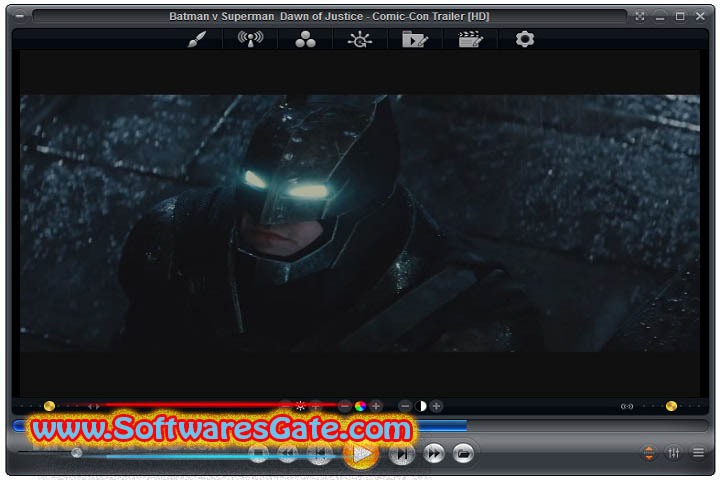Fast forward the video
Viewport: 720px width, 480px height.
(x=434, y=454)
